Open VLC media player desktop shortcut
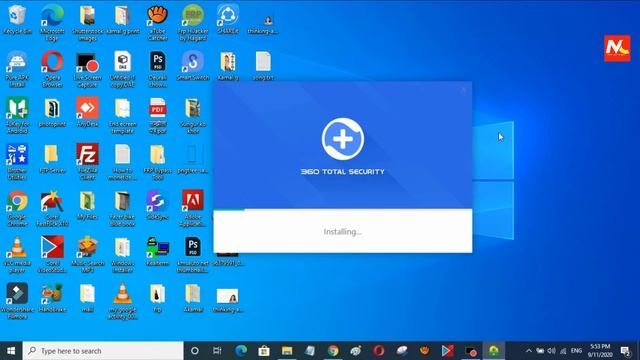This screenshot has height=360, width=640. tap(17, 255)
